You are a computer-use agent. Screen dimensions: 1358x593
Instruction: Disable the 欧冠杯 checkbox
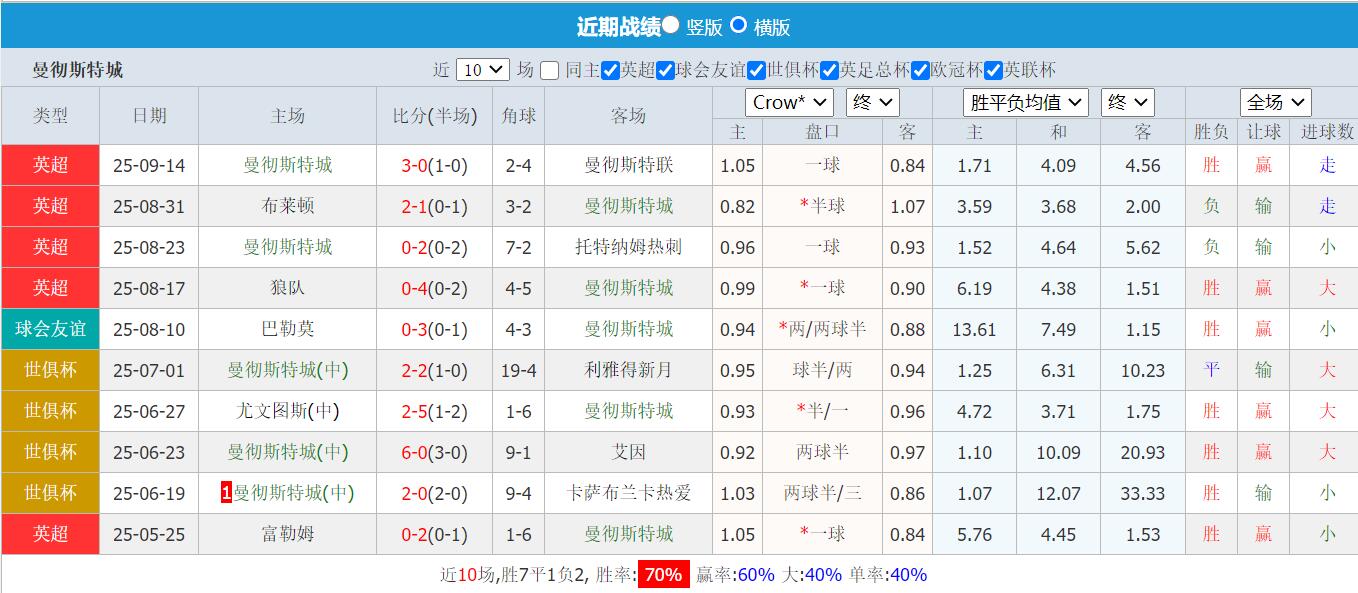coord(918,71)
